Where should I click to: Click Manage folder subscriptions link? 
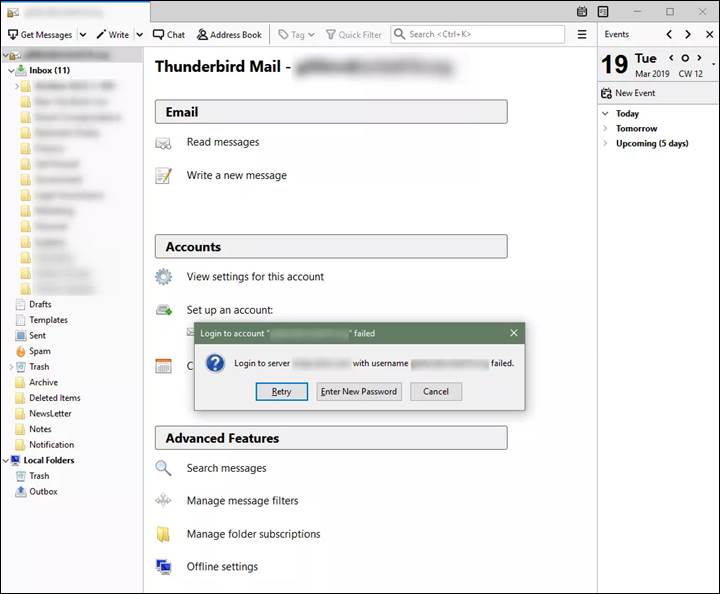[x=253, y=534]
